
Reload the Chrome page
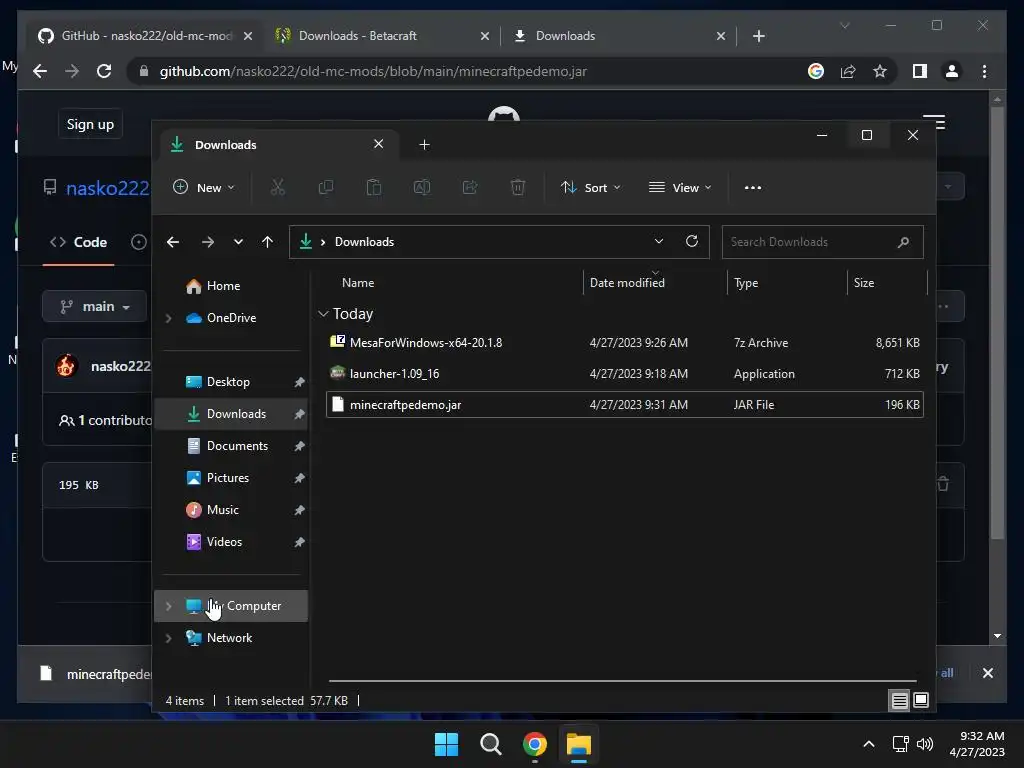point(104,71)
